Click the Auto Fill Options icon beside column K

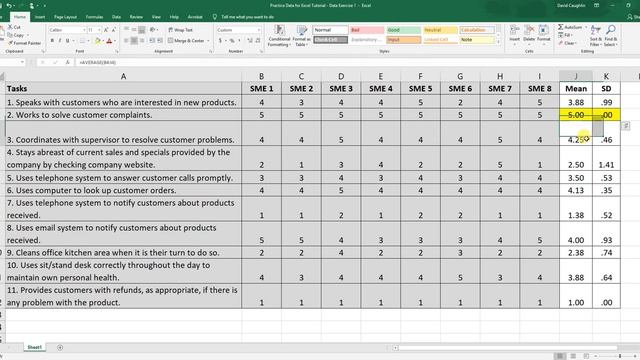[x=626, y=126]
